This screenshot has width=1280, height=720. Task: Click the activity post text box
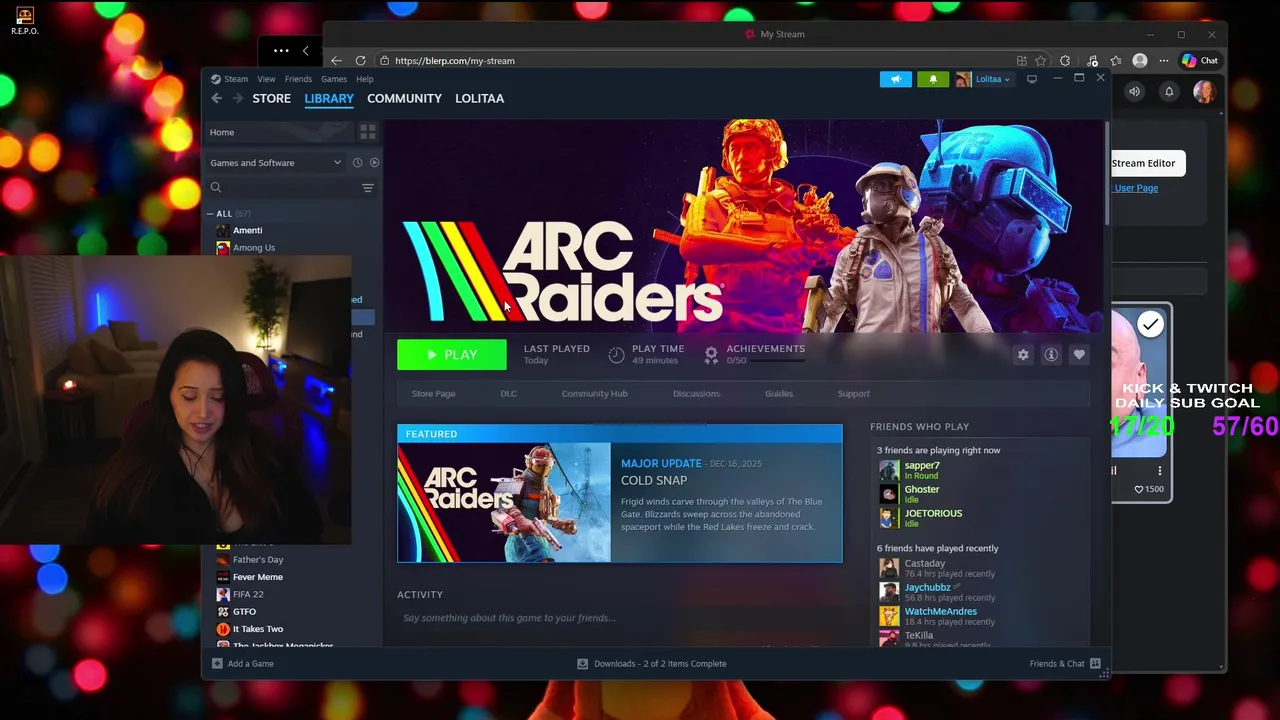(x=620, y=618)
